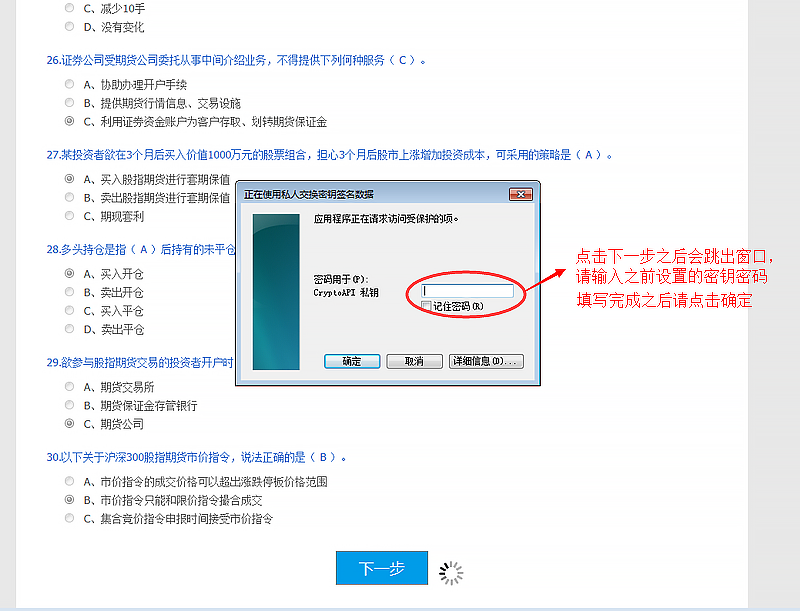Close the 私人交换密钥 dialog with the X
Viewport: 800px width, 611px height.
pos(521,194)
